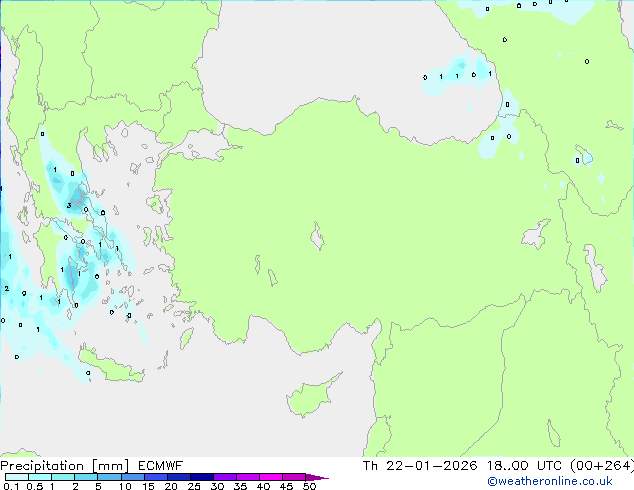Pick the 40–45 mm magenta legend swatch
The height and width of the screenshot is (490, 634).
click(x=271, y=477)
